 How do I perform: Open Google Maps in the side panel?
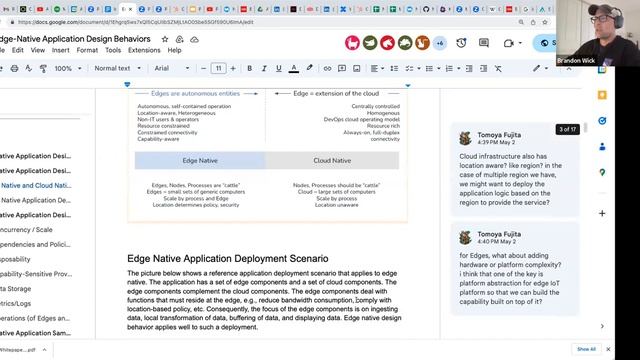coord(602,173)
